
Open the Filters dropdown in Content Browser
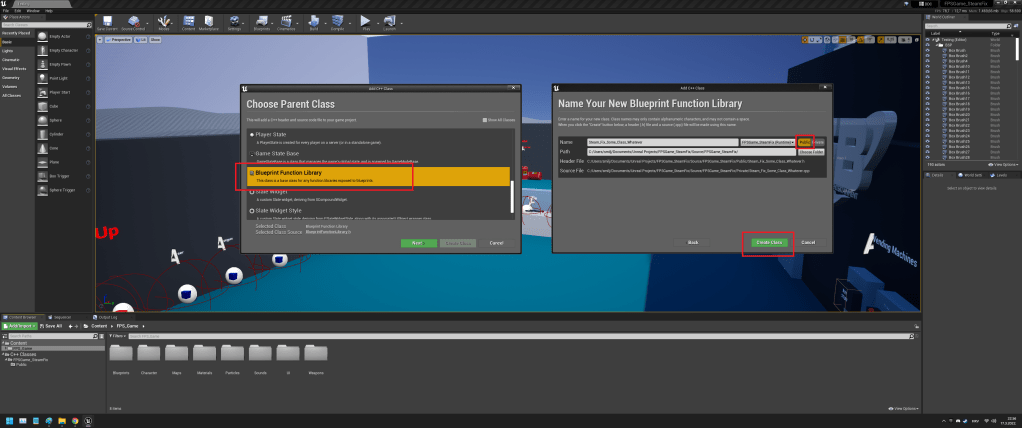click(x=119, y=336)
